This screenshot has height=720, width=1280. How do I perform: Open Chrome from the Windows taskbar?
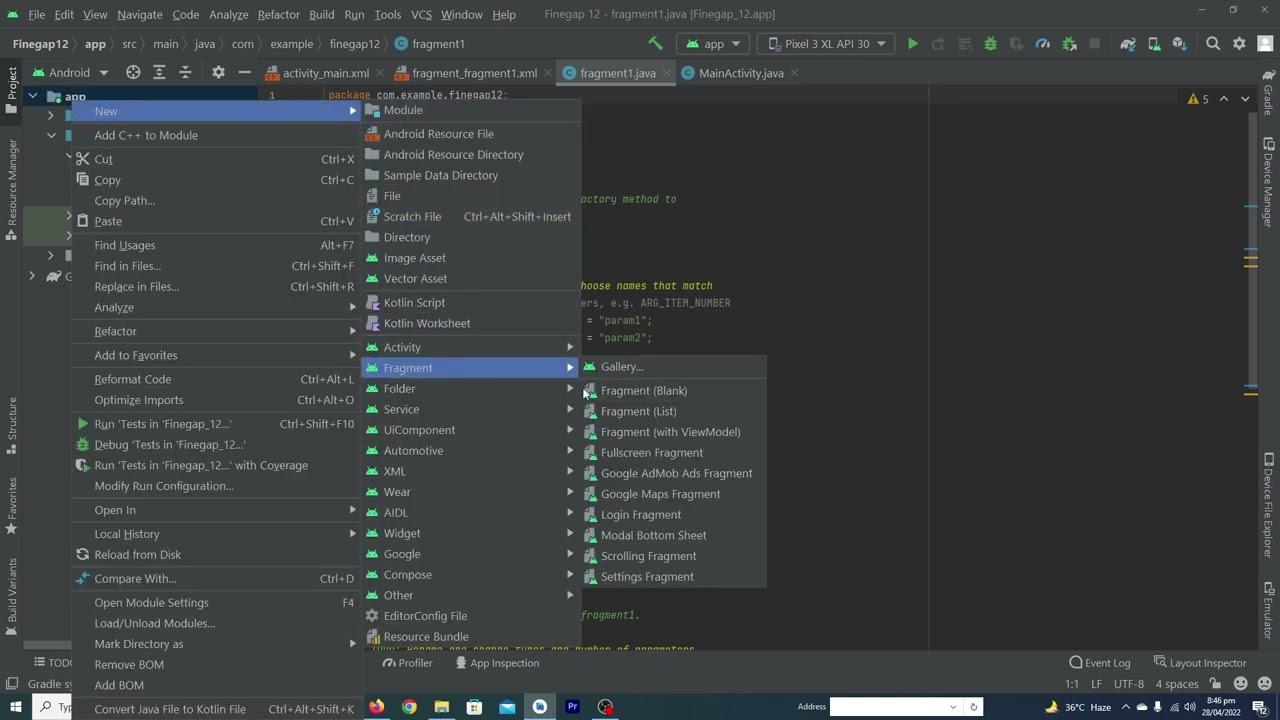409,707
